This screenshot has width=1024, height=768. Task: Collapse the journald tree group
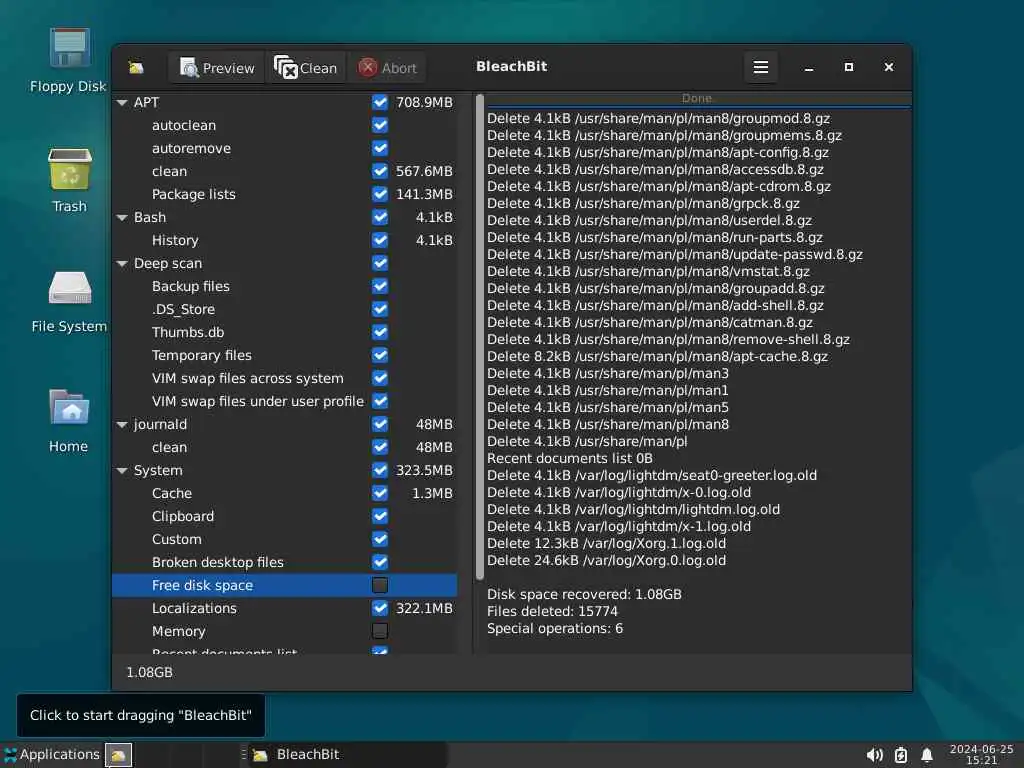pos(122,424)
